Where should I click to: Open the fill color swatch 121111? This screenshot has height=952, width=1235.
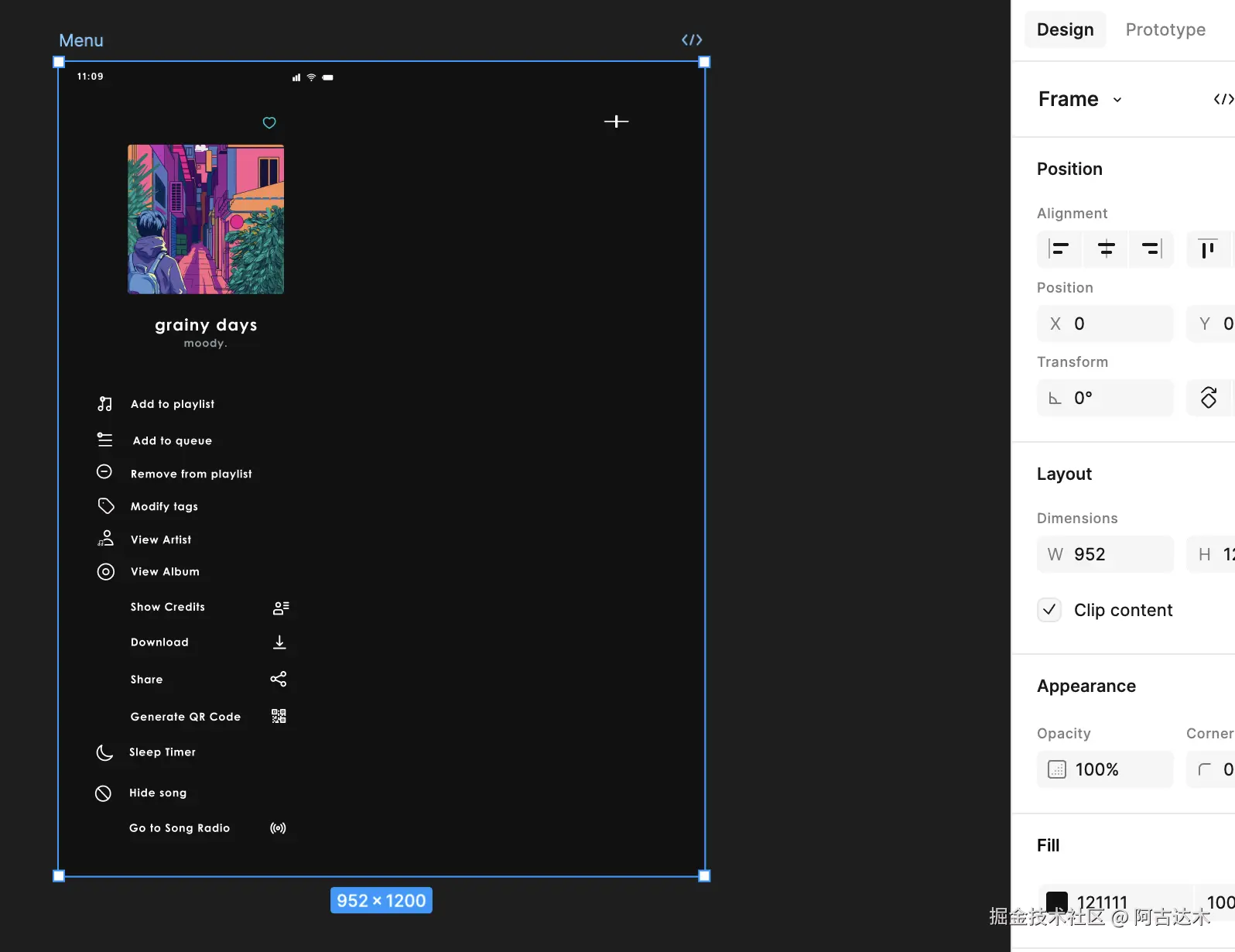tap(1057, 902)
